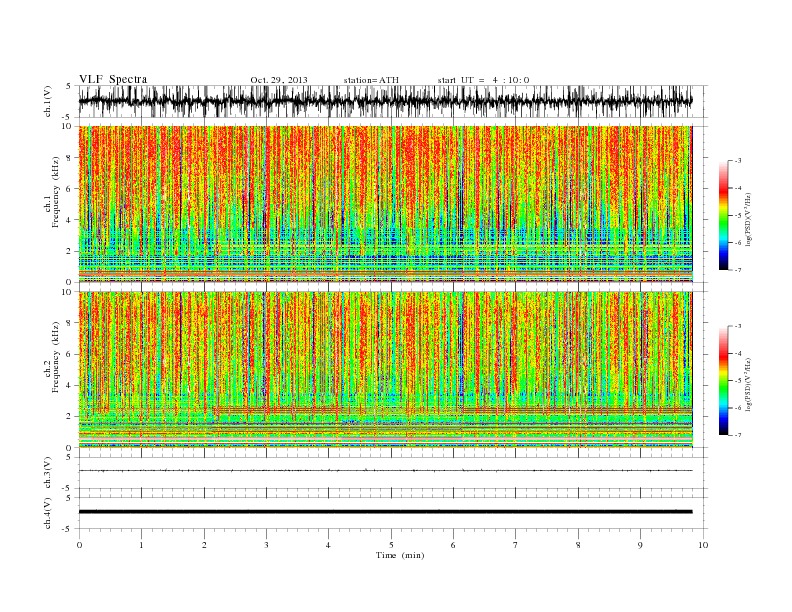Click the "VLF Spectra" plot title
The image size is (792, 612).
tap(113, 79)
